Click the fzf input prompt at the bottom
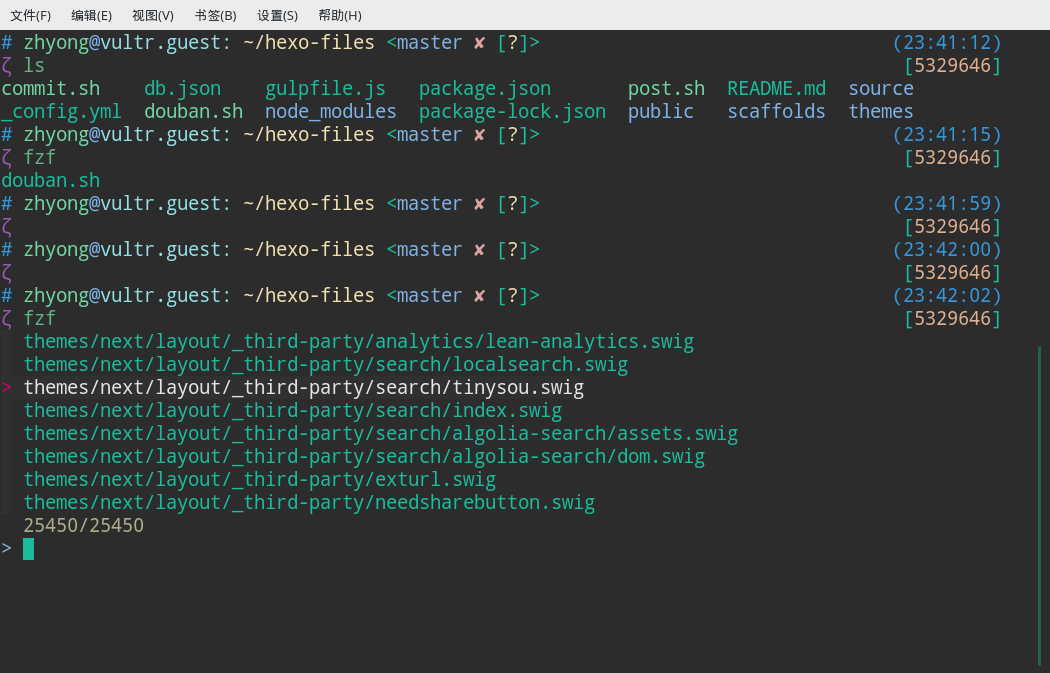Image resolution: width=1050 pixels, height=673 pixels. (27, 548)
